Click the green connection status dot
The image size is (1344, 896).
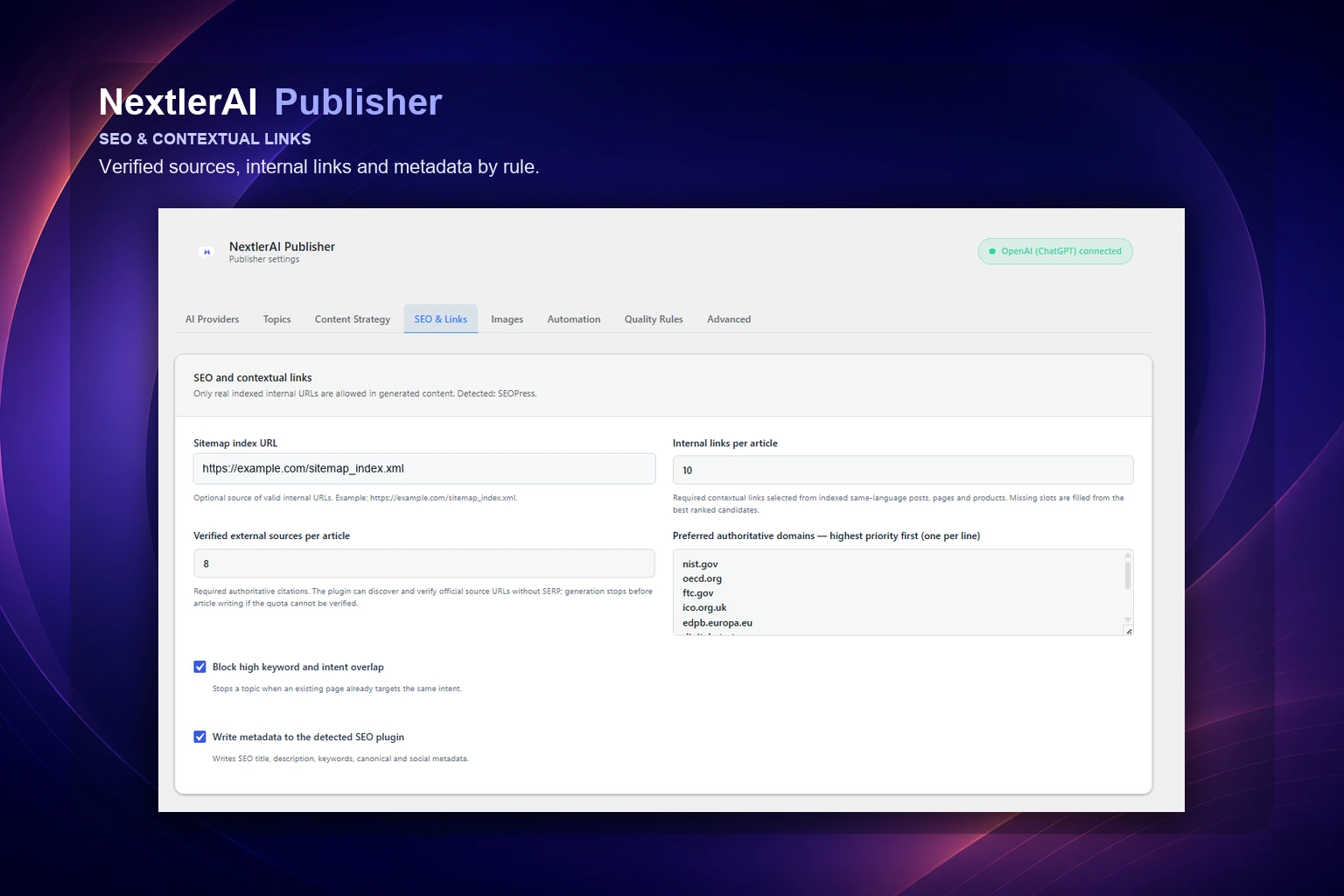[992, 251]
